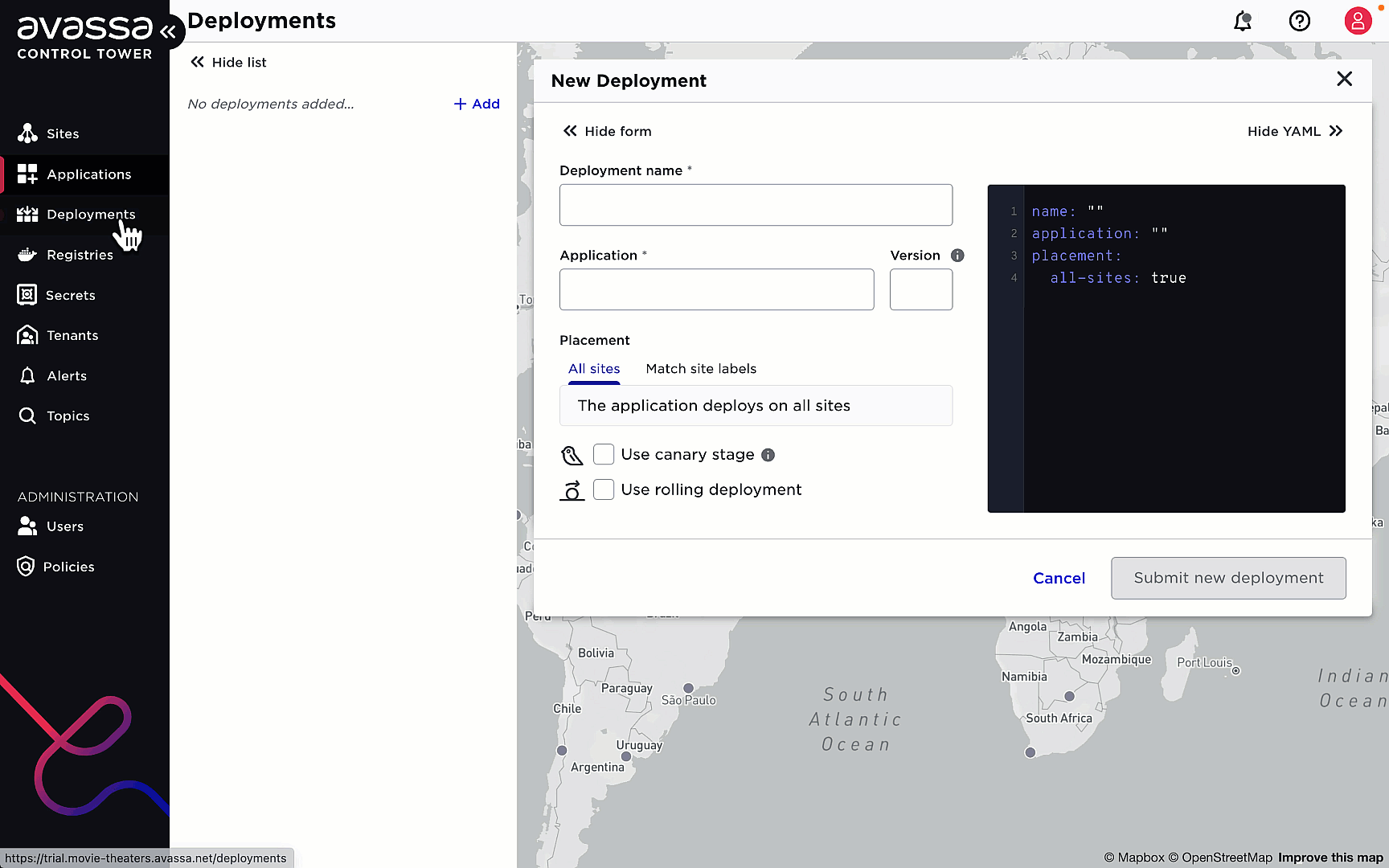Click Submit new deployment button
Viewport: 1389px width, 868px height.
1228,578
